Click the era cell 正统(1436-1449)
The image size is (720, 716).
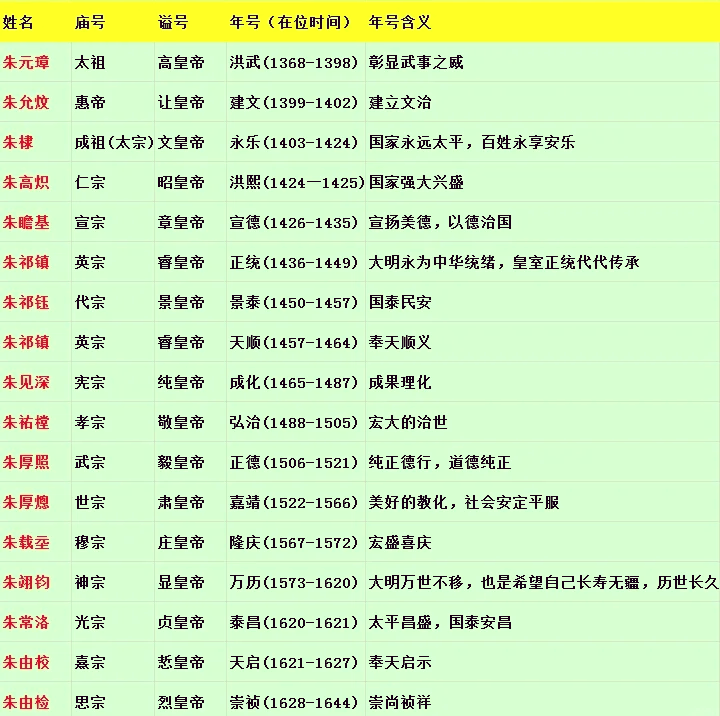point(293,262)
